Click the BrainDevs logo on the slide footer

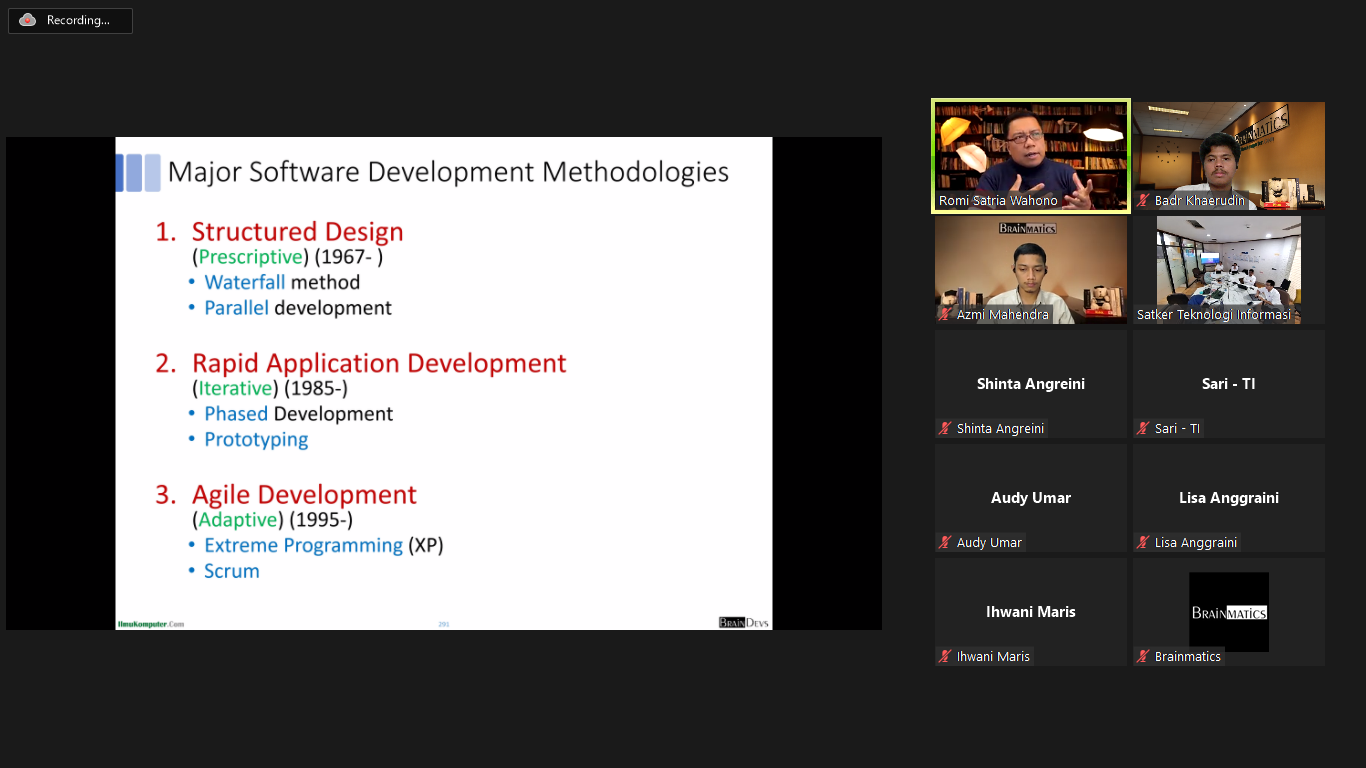[x=744, y=623]
